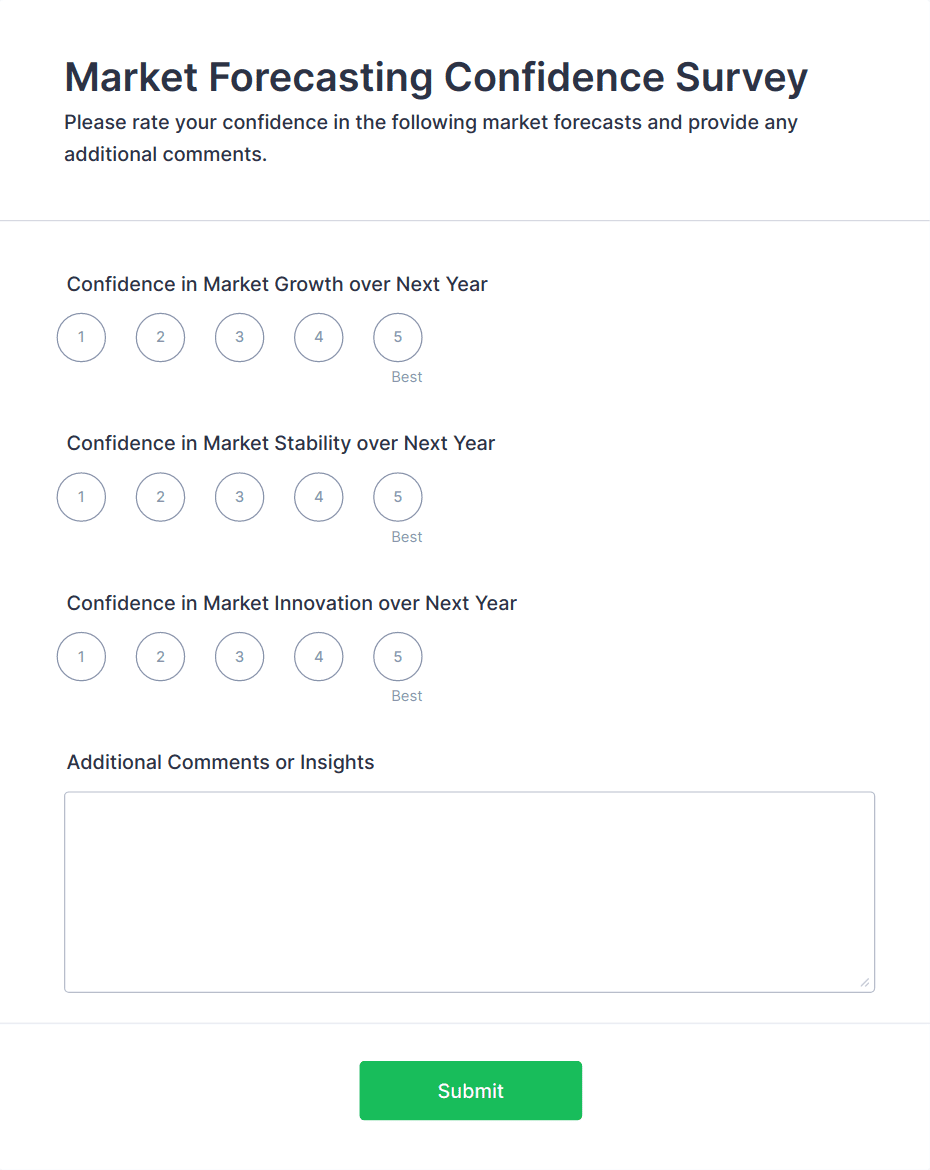This screenshot has width=930, height=1170.
Task: Select rating 1 for Market Stability confidence
Action: [x=81, y=497]
